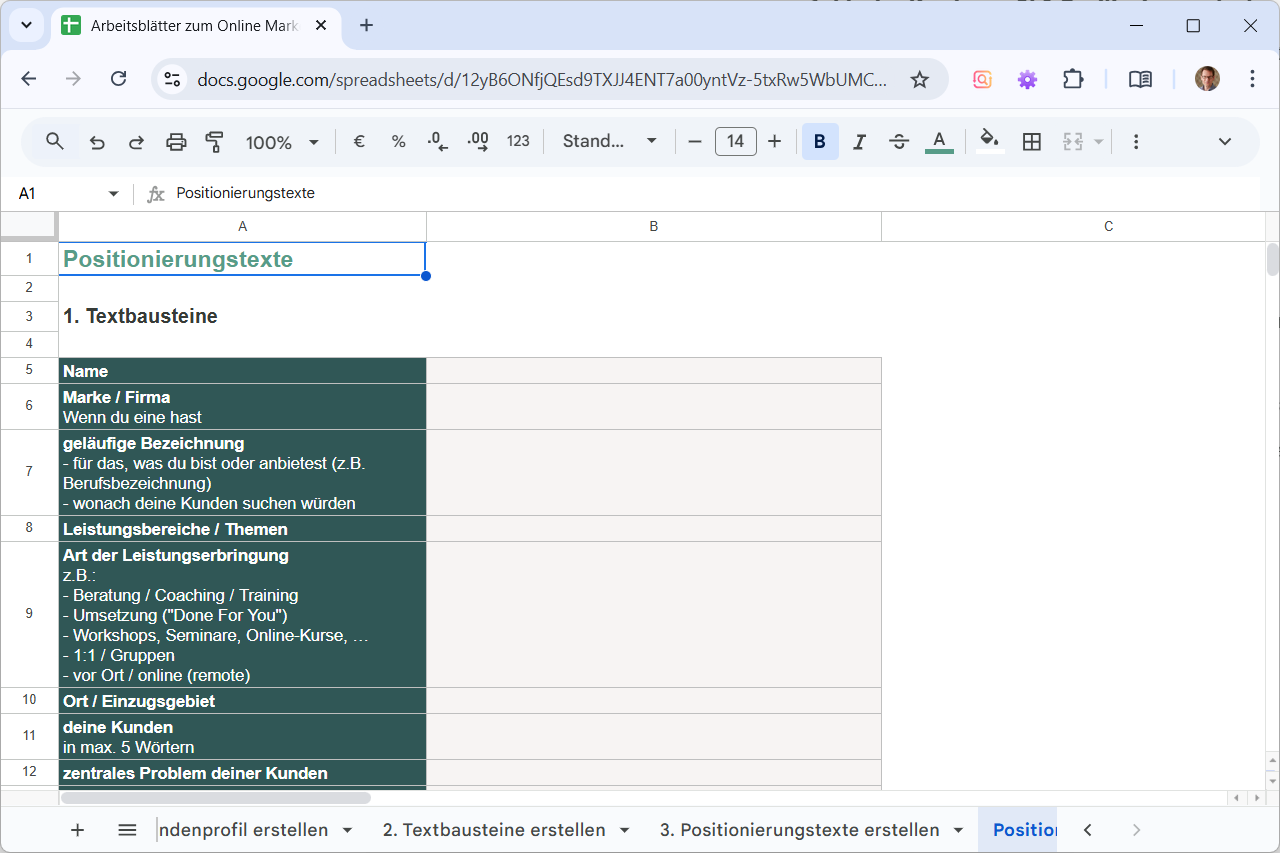Open 2. Textbausteine erstellen tab menu arrow
Screen dimensions: 1280x853
(x=625, y=830)
